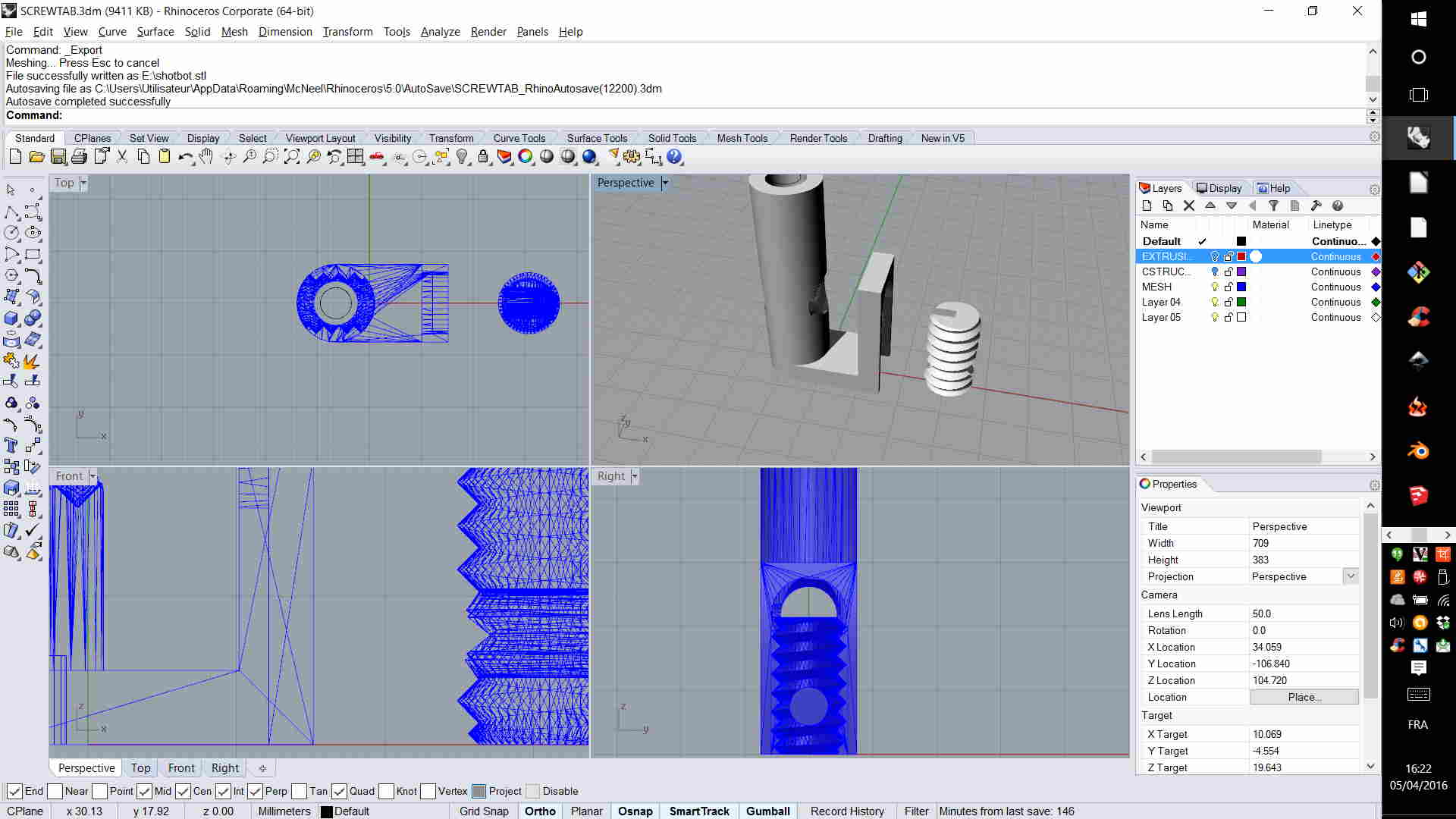Uncheck the Quad osnap checkbox
Viewport: 1456px width, 819px height.
click(340, 791)
